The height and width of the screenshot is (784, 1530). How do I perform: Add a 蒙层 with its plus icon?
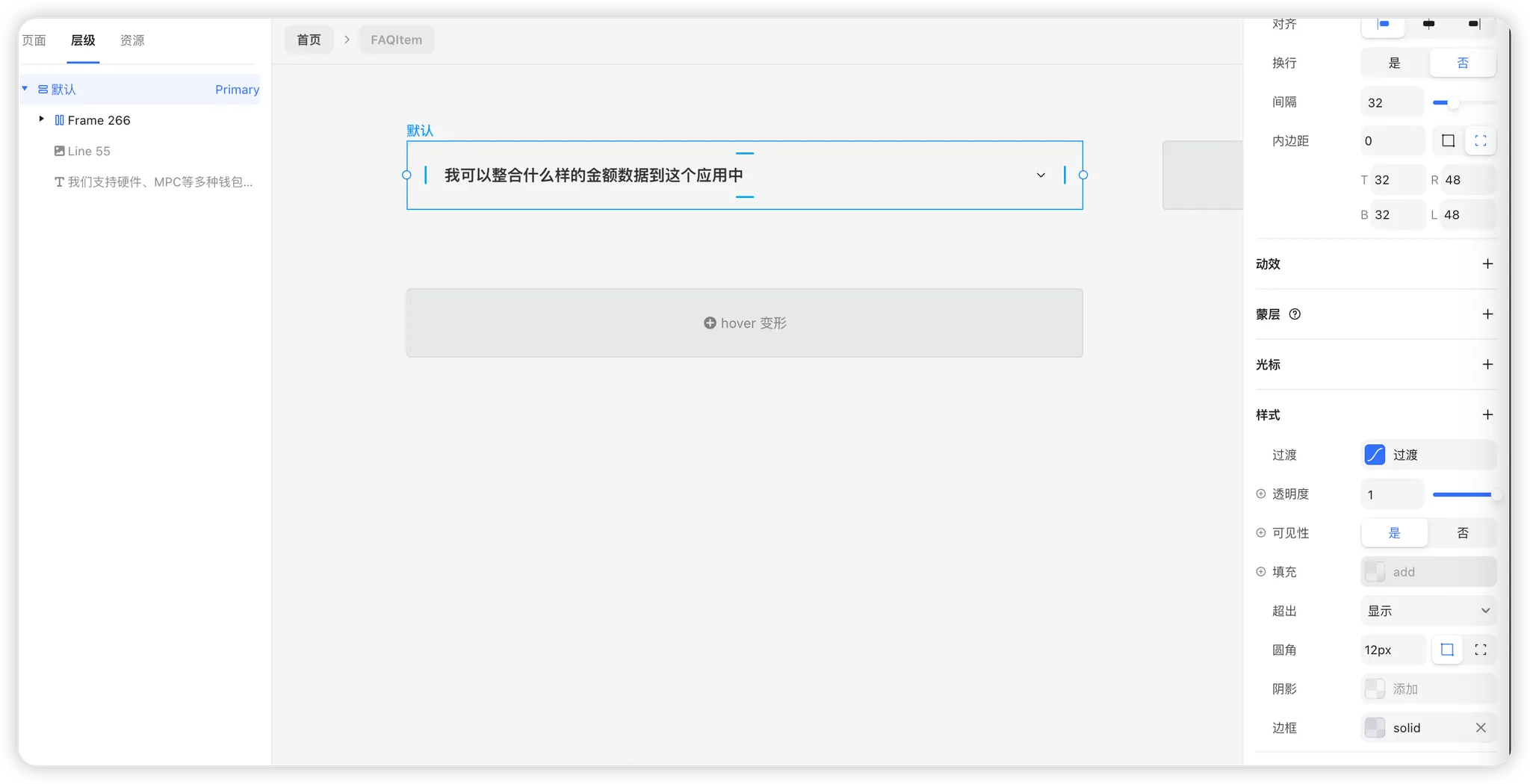(1487, 314)
